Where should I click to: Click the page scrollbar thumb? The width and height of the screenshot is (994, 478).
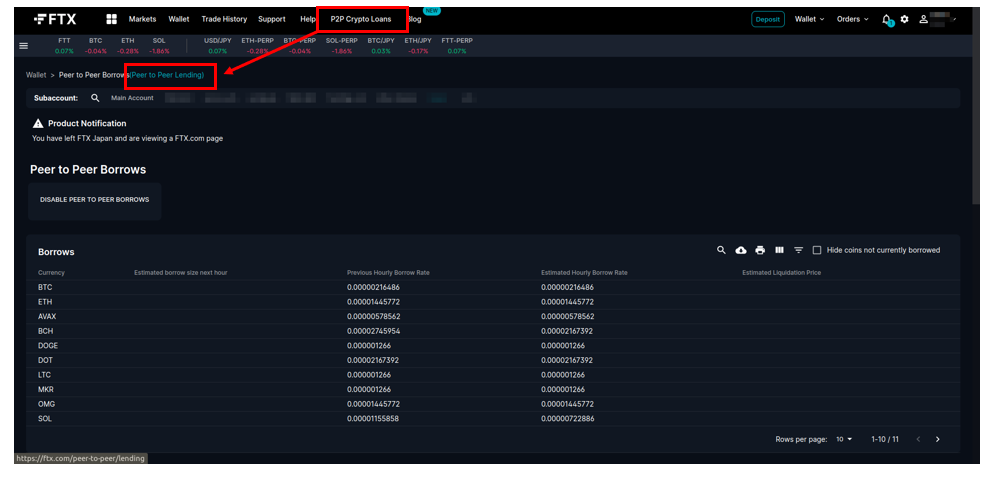(x=975, y=105)
